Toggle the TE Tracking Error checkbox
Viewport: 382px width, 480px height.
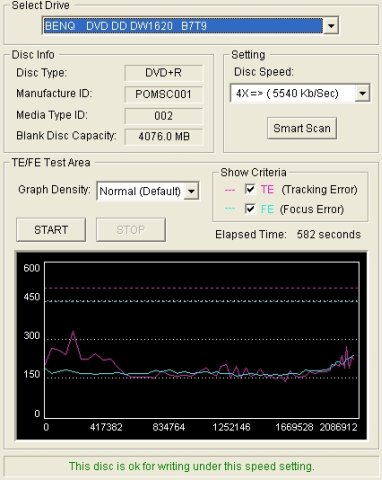tap(250, 189)
